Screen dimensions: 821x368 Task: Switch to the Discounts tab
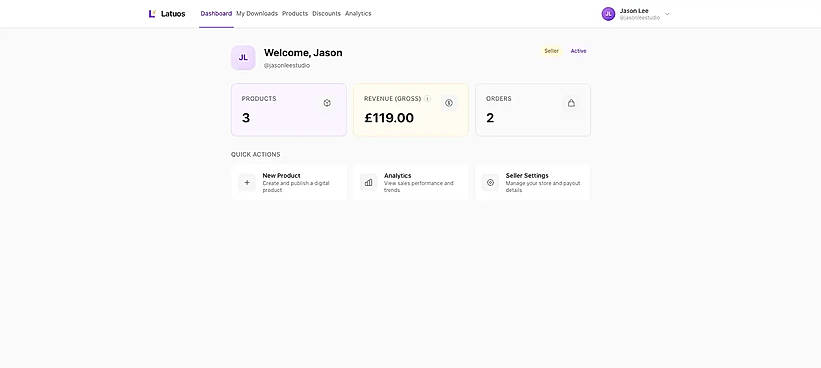326,14
